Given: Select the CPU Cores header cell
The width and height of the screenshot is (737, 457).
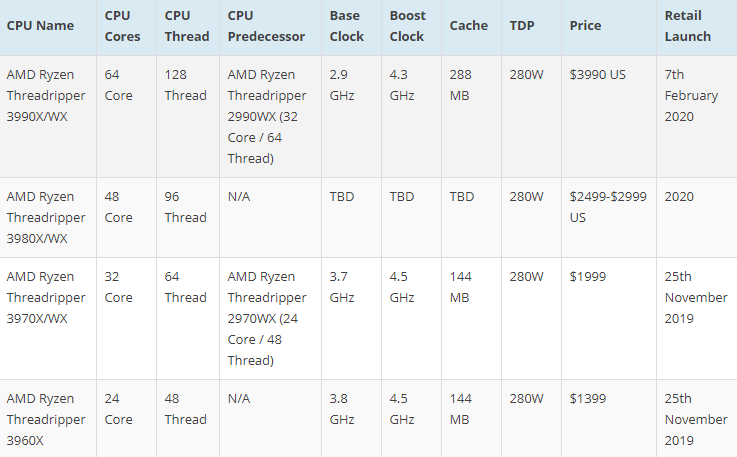Looking at the screenshot, I should 126,27.
